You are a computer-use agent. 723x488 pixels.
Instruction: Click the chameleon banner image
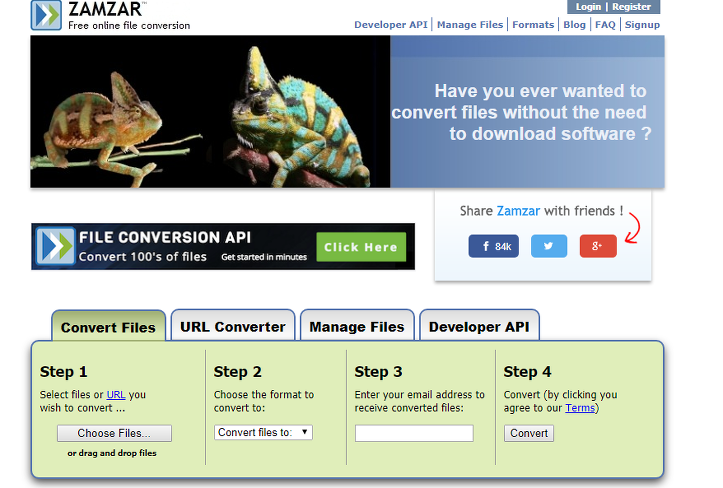(x=210, y=112)
